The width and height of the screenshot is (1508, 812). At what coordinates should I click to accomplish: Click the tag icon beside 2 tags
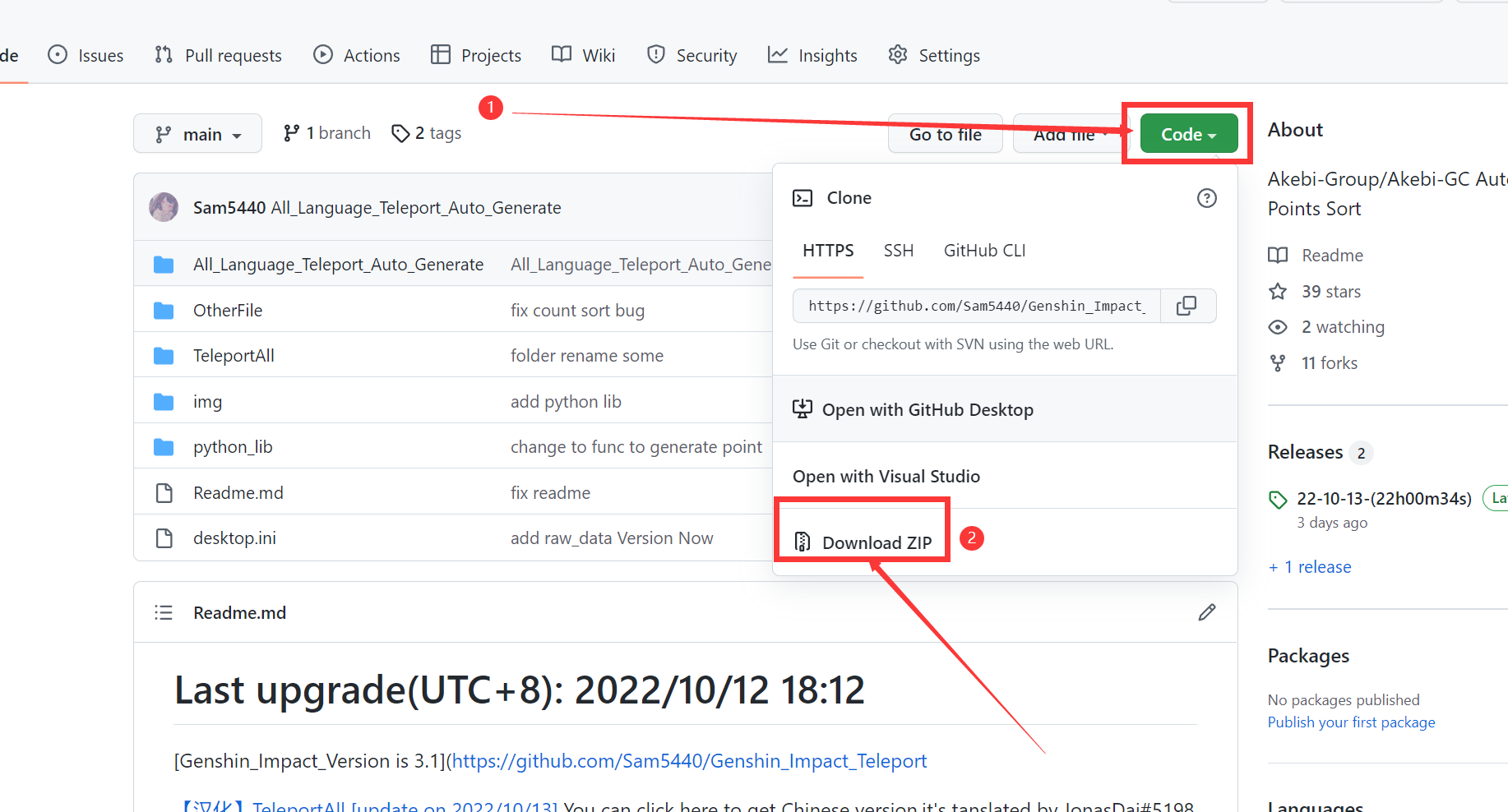(x=400, y=133)
